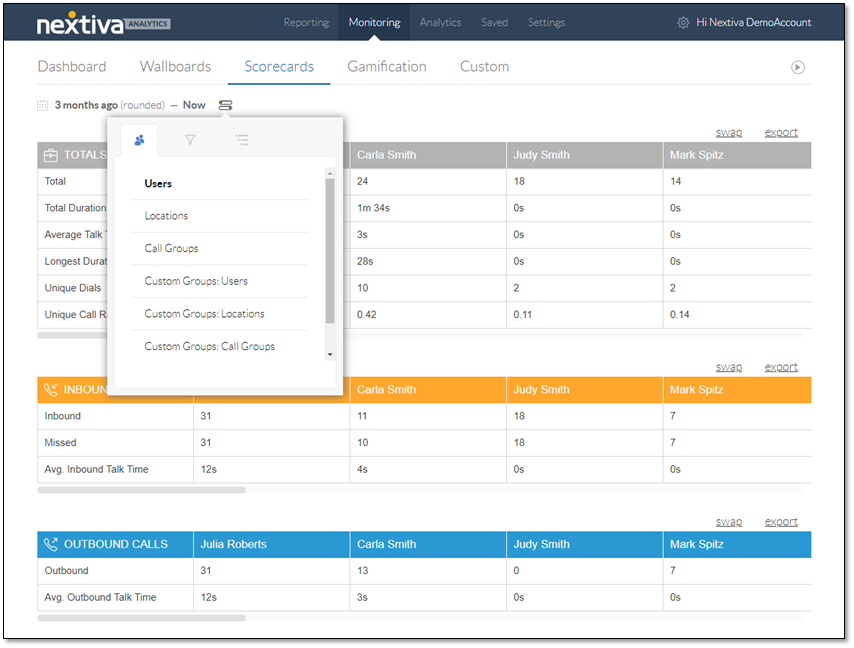Click the Inbound table horizontal scrollbar
Screen dimensions: 854x648
pyautogui.click(x=141, y=490)
